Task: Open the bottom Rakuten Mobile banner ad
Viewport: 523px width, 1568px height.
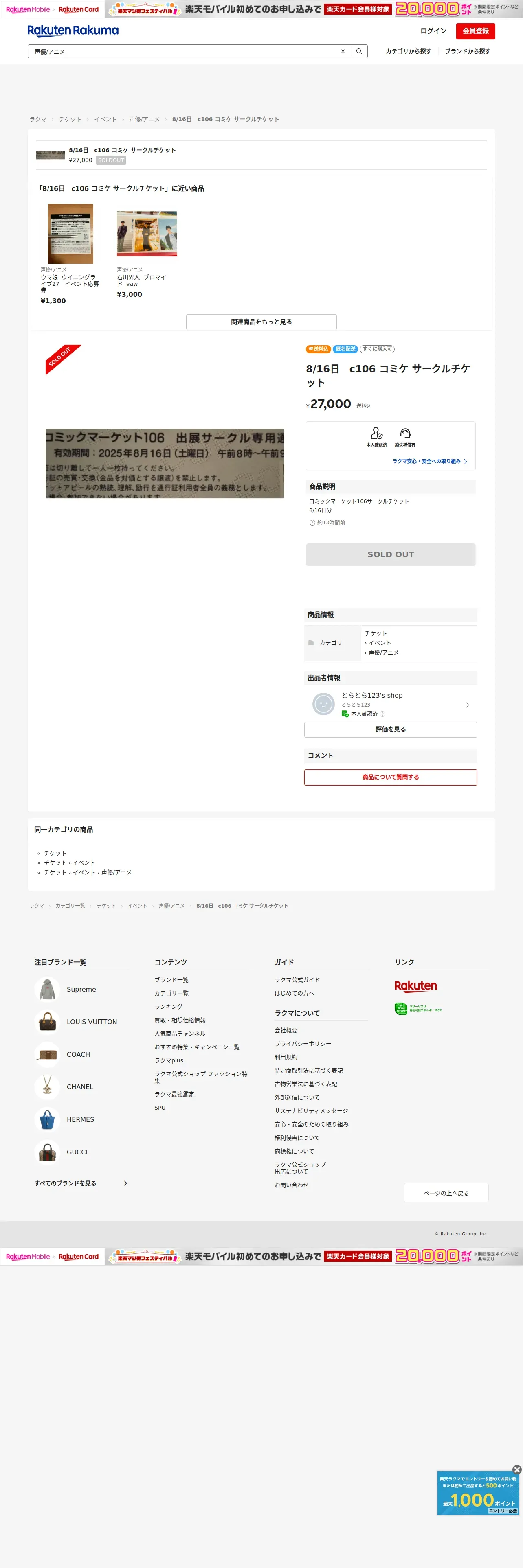Action: click(262, 1256)
